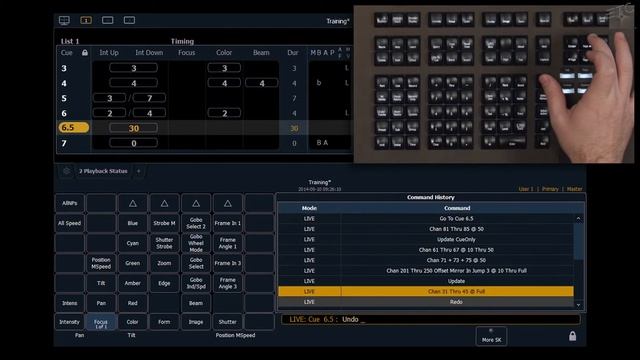Select the Cyan parameter button

coord(133,243)
